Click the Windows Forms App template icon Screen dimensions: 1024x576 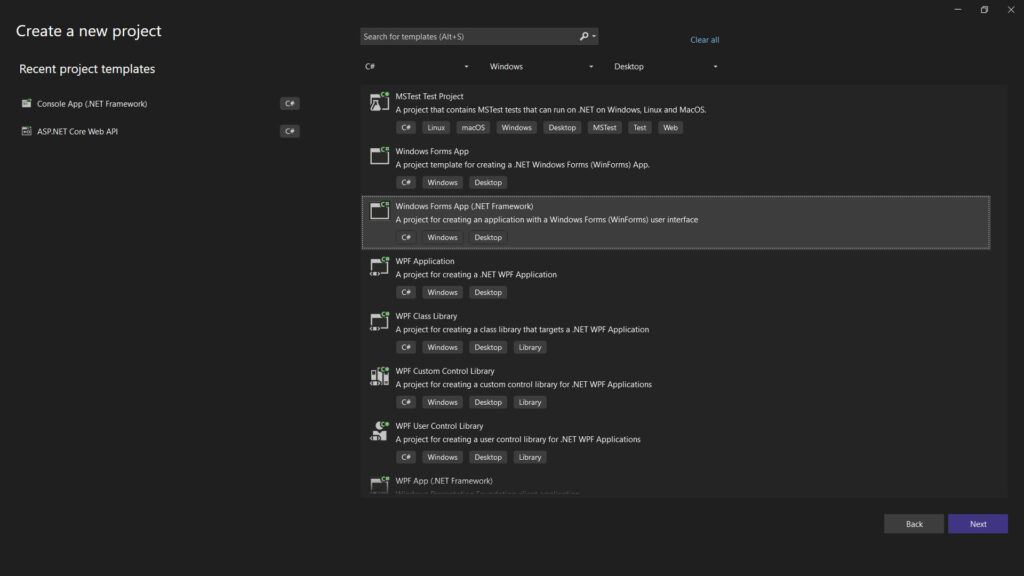click(379, 155)
